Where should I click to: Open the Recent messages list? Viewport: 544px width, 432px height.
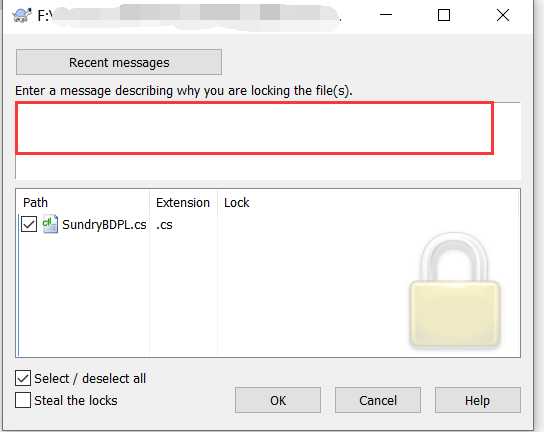point(119,62)
